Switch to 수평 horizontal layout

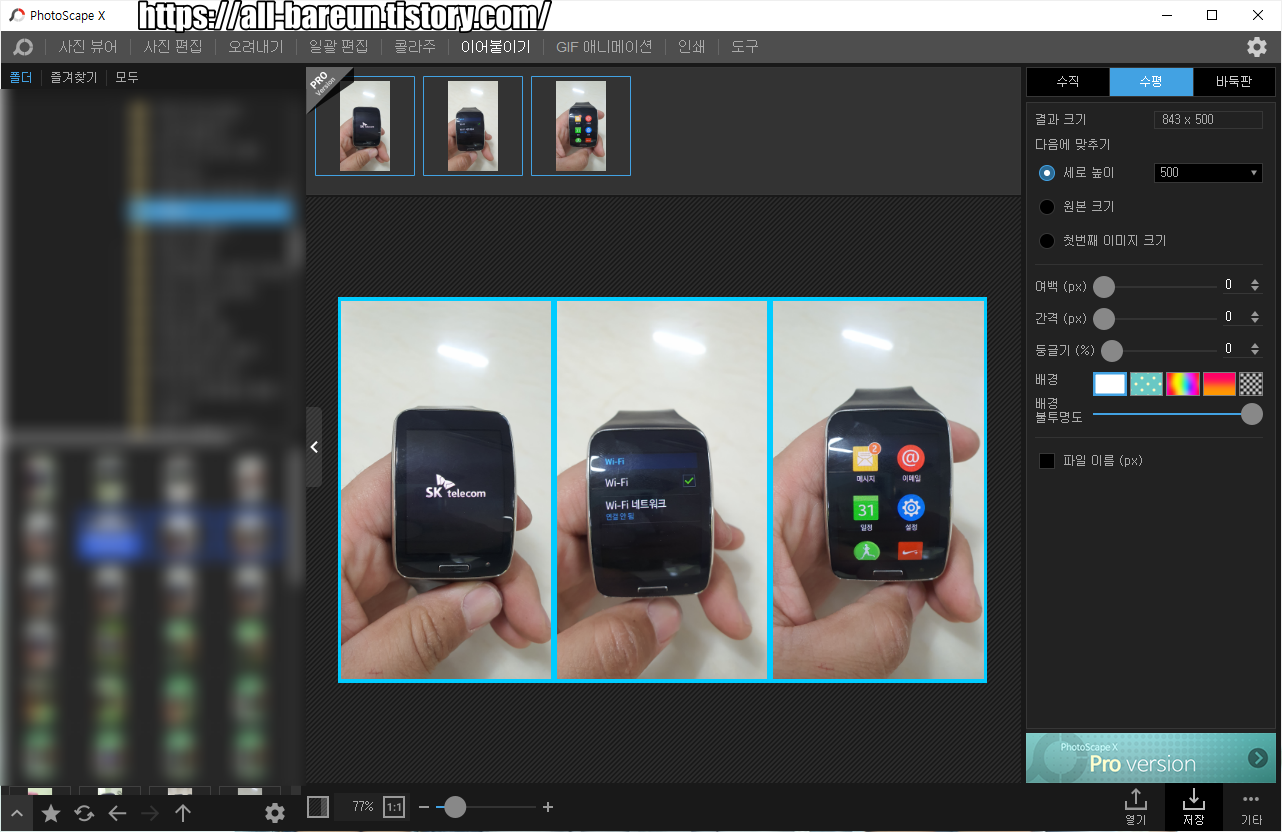pos(1151,82)
